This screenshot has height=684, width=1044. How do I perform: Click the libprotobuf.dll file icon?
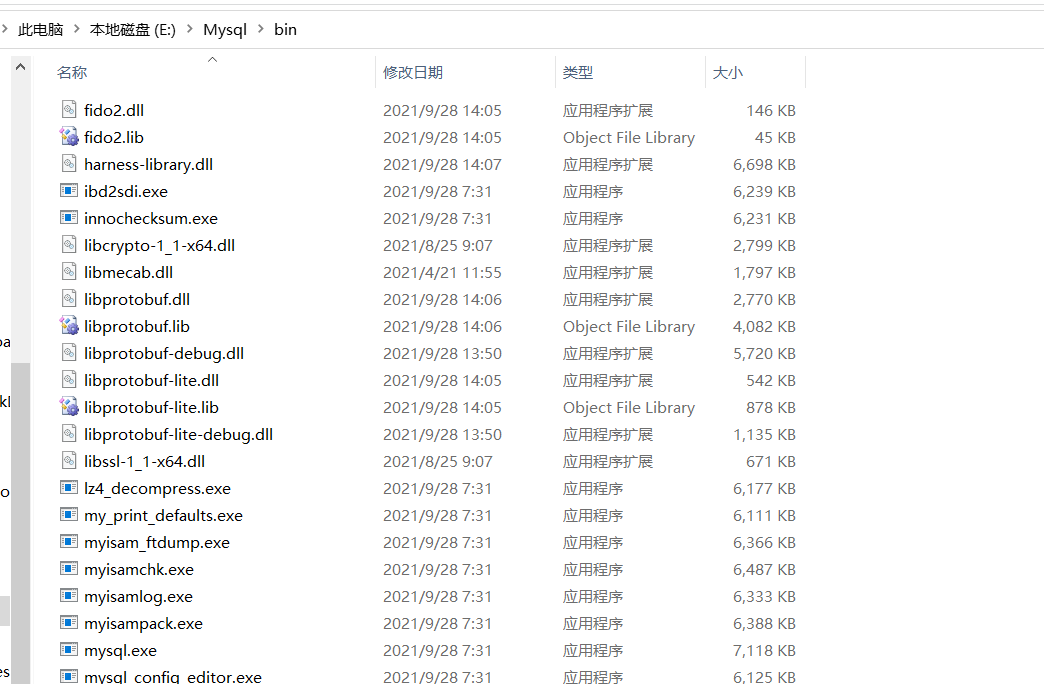69,298
